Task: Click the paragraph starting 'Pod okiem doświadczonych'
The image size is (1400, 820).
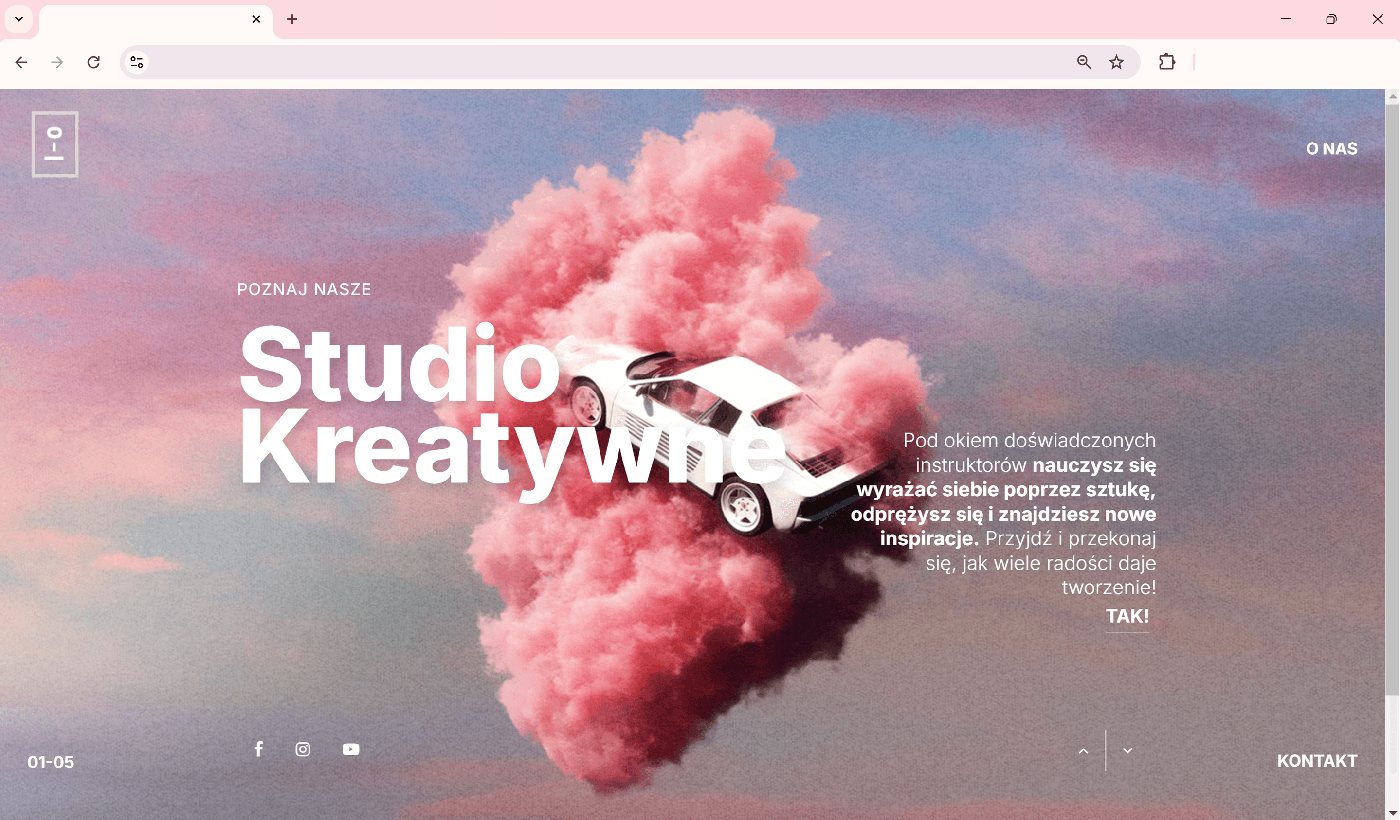Action: coord(1004,514)
